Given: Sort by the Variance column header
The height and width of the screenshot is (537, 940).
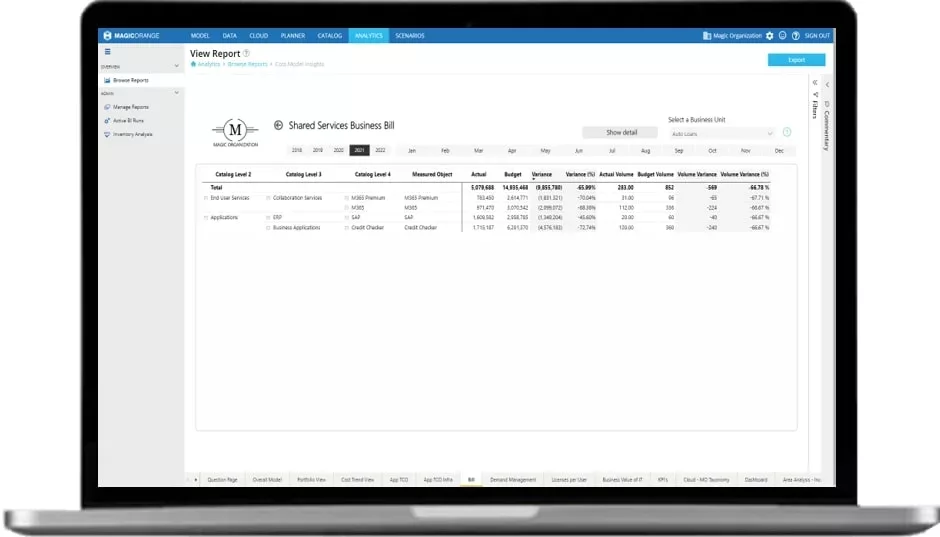Looking at the screenshot, I should click(x=541, y=174).
